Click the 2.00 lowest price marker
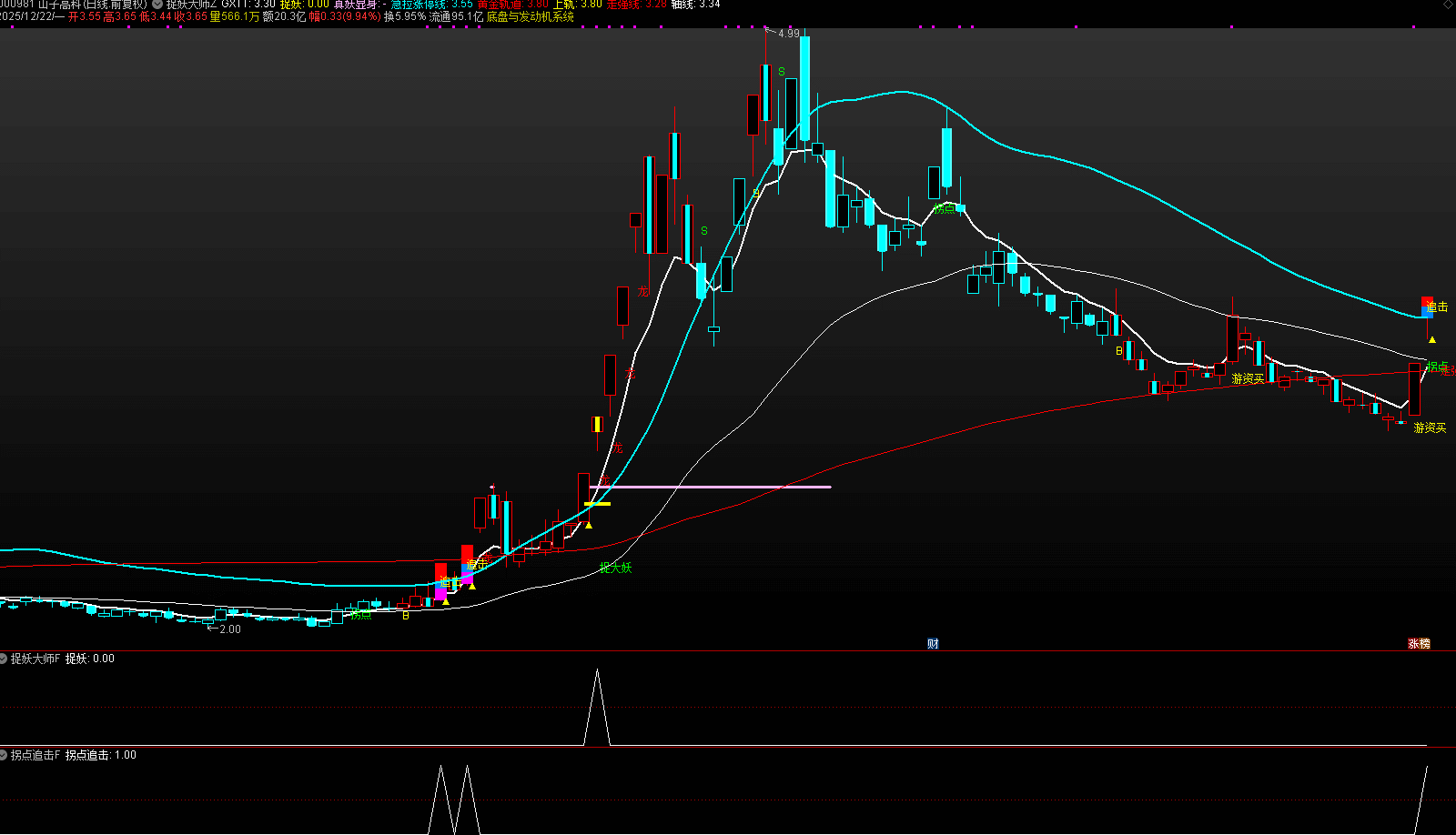This screenshot has height=835, width=1456. coord(229,629)
